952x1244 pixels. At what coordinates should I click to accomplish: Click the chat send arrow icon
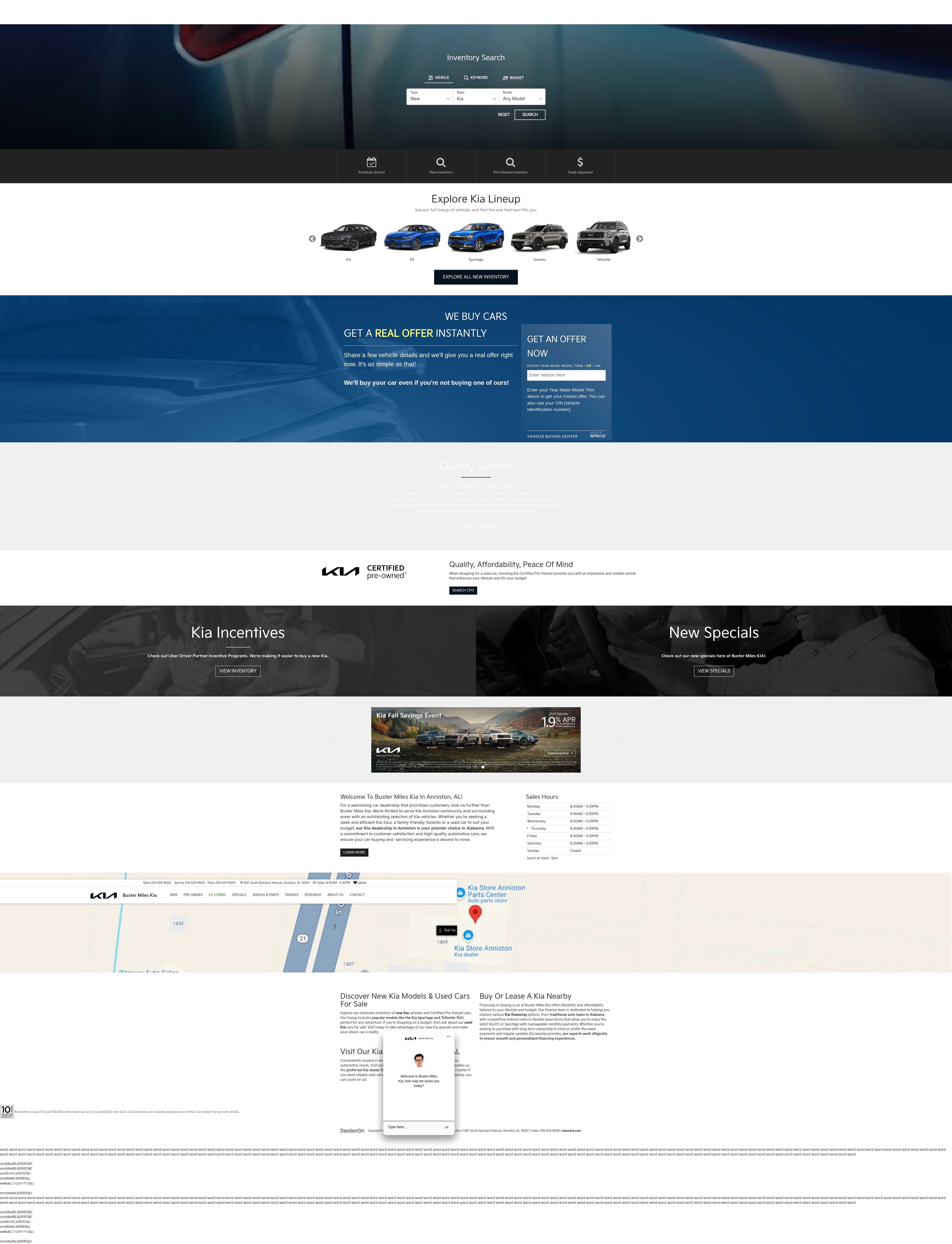click(446, 1127)
